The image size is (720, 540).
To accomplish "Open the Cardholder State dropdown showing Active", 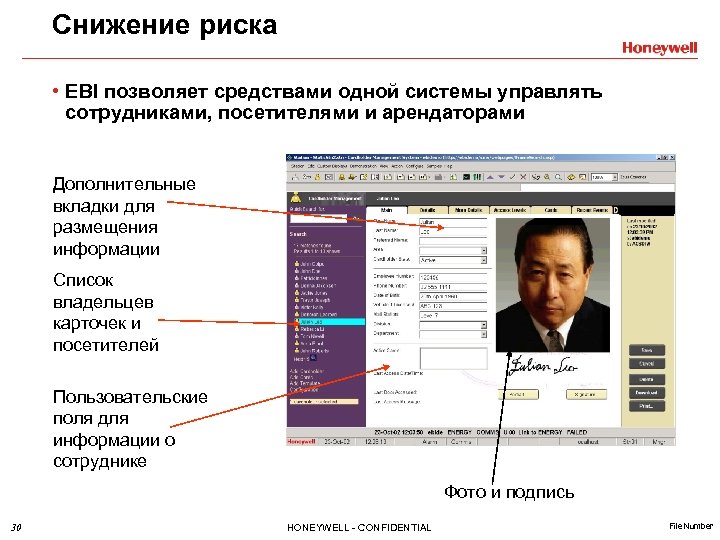I will [x=453, y=260].
